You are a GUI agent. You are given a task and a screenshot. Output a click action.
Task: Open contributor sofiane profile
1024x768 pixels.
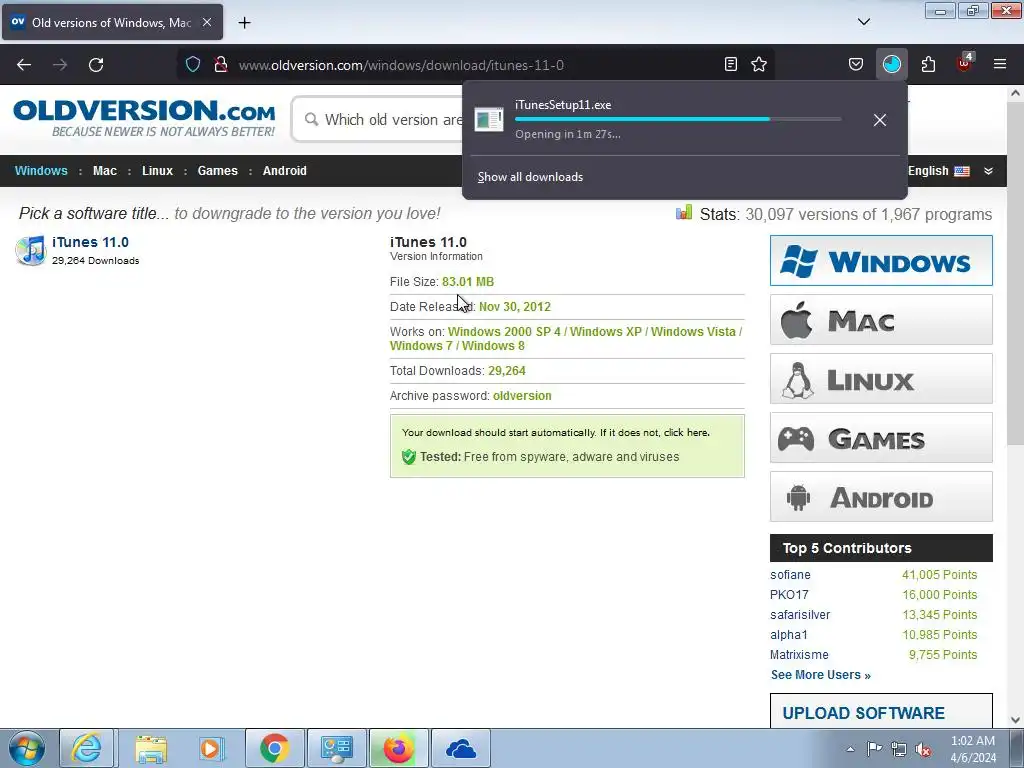pos(790,575)
